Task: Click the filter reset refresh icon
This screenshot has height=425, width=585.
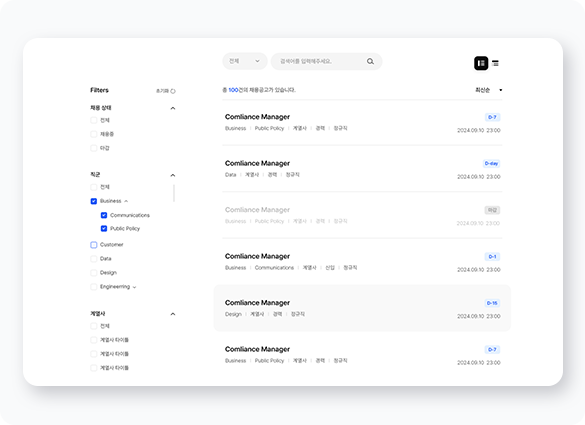Action: pos(173,91)
